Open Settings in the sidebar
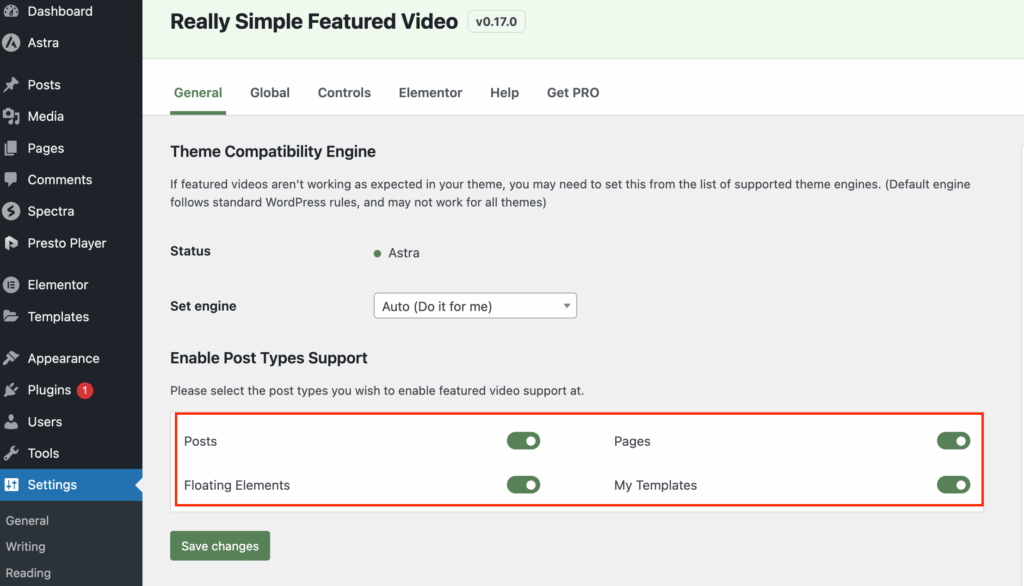The width and height of the screenshot is (1024, 586). [71, 485]
